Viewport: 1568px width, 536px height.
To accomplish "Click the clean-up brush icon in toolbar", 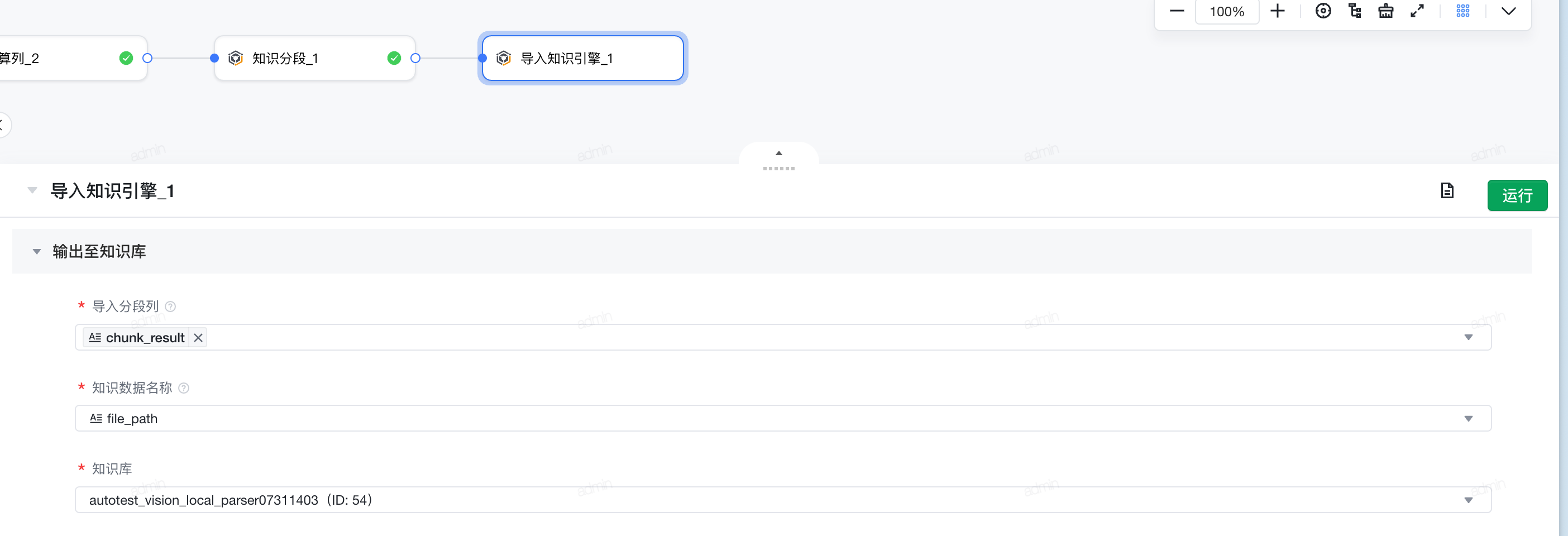I will 1386,11.
